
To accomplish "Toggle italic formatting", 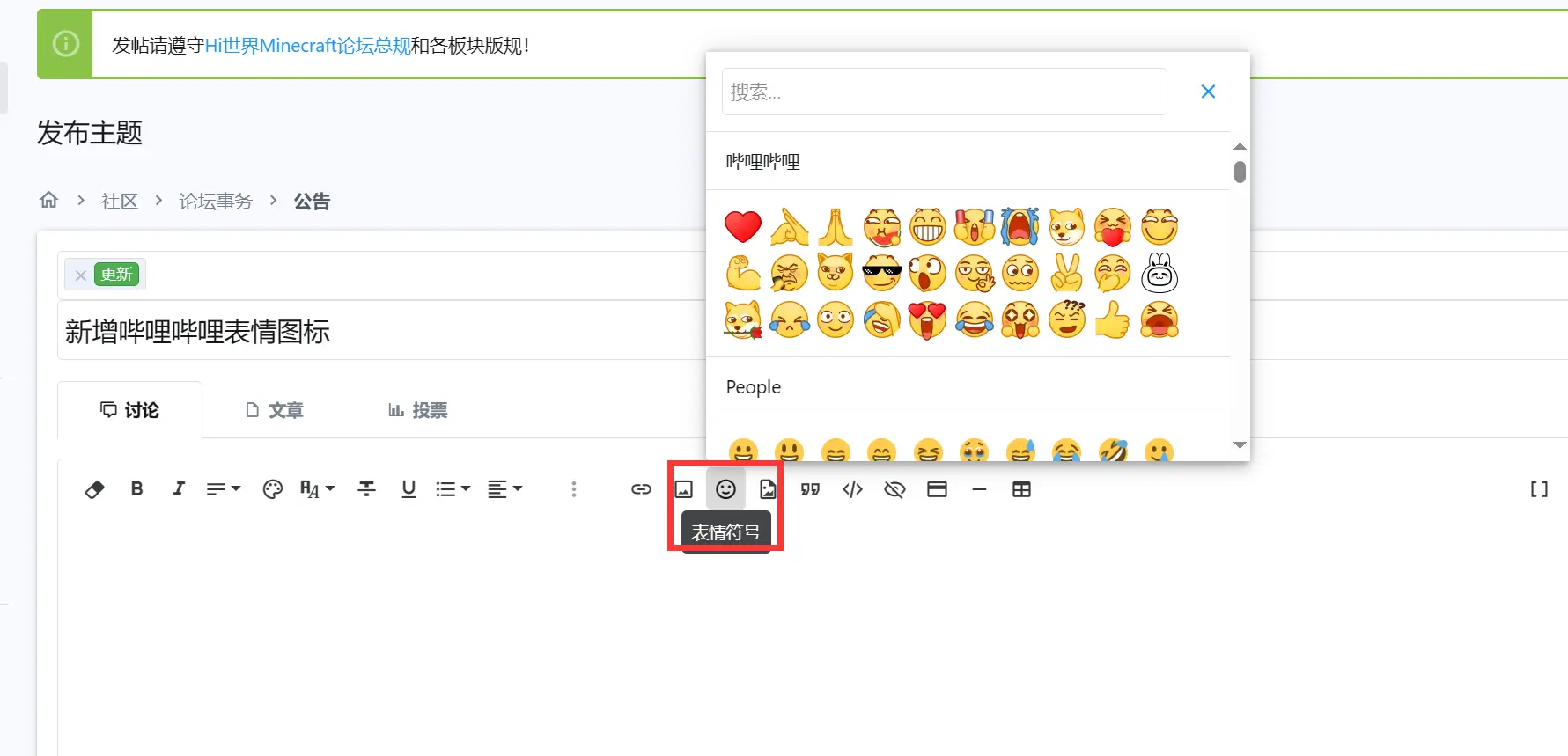I will (179, 489).
